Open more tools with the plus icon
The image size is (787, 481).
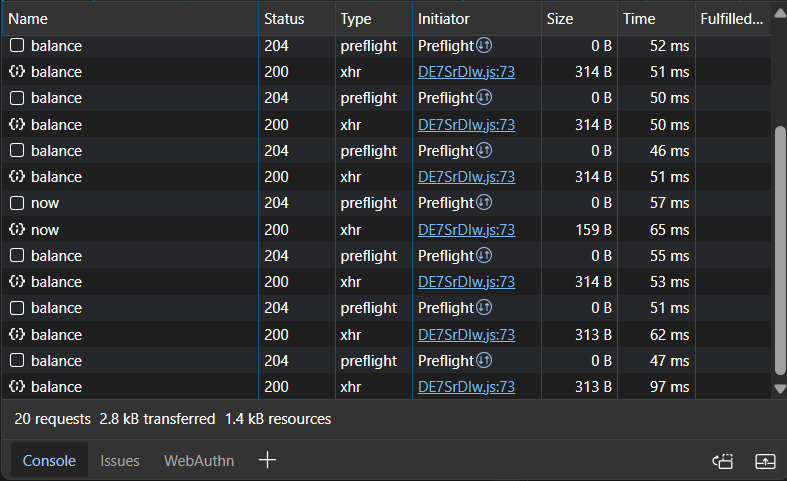[x=268, y=460]
